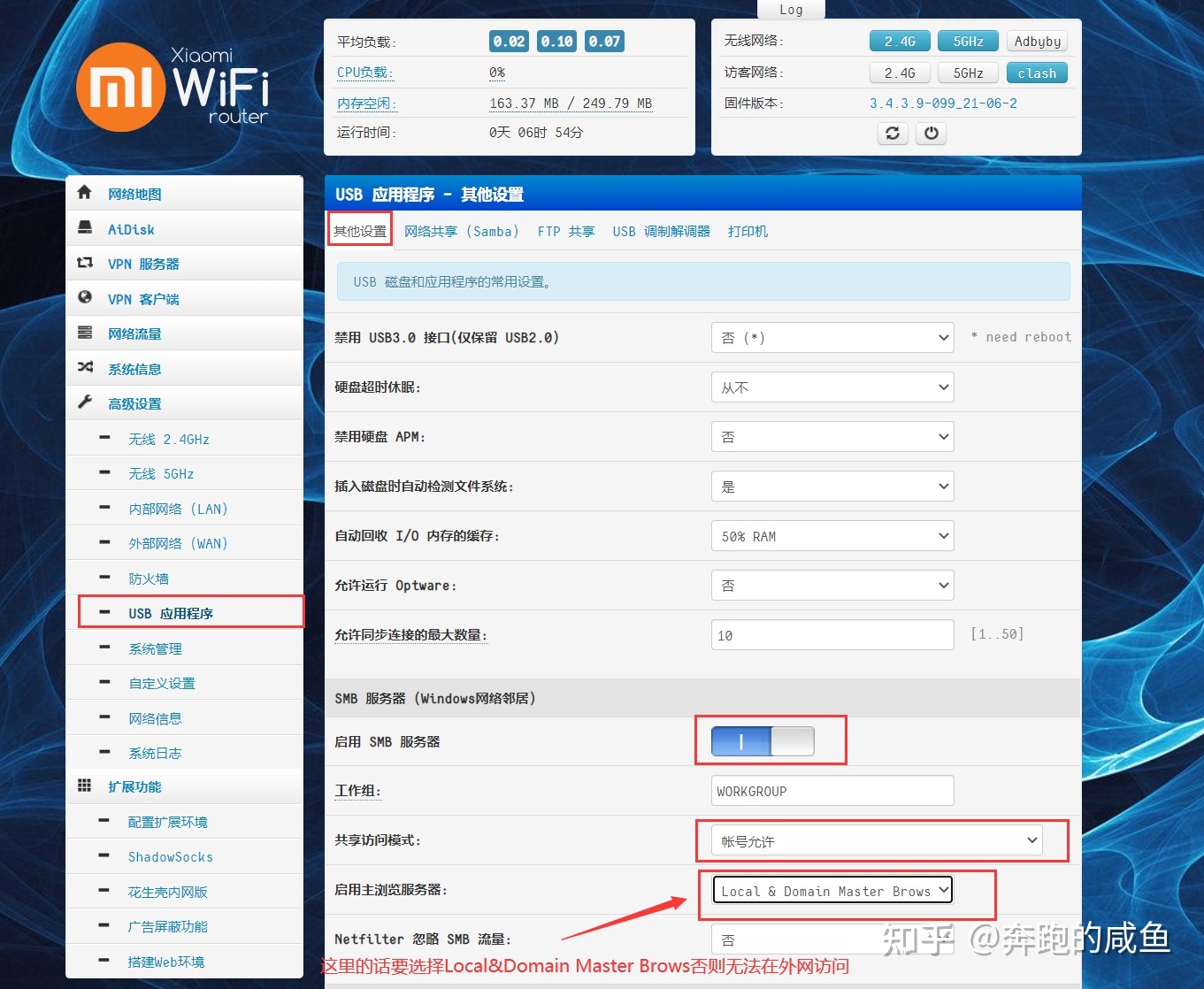Open USB 应用程序 settings
Viewport: 1204px width, 989px height.
point(171,613)
